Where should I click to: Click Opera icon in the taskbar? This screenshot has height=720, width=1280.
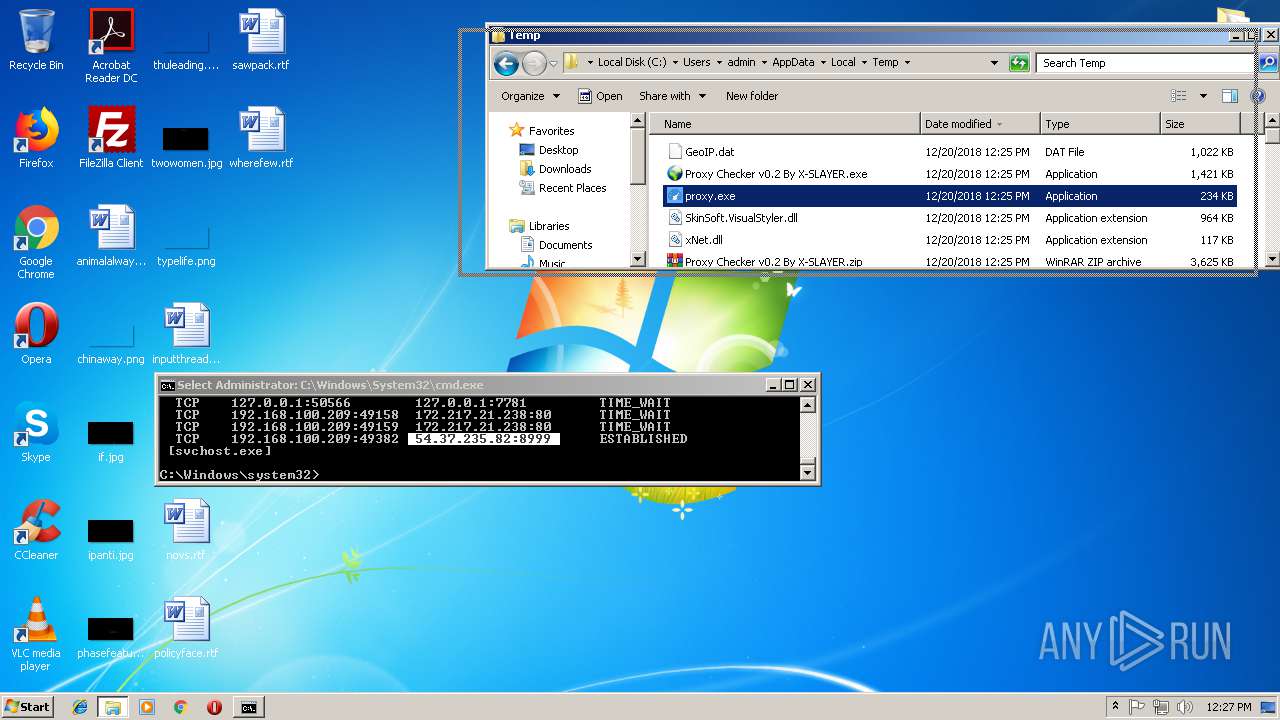click(214, 707)
